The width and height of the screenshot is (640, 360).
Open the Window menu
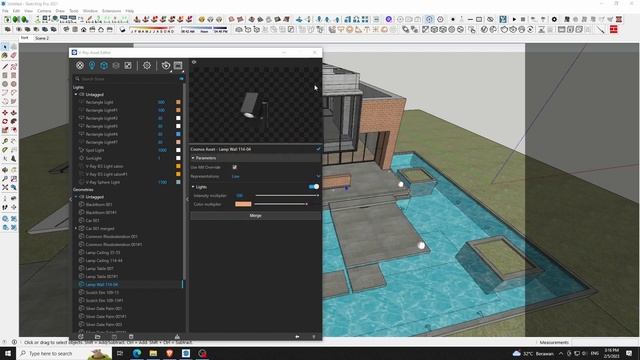pos(90,11)
